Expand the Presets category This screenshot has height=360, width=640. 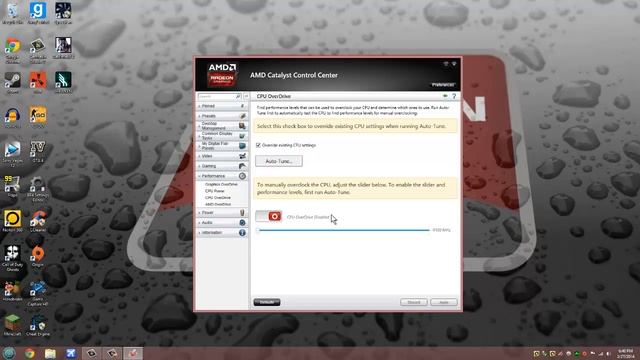pos(222,116)
